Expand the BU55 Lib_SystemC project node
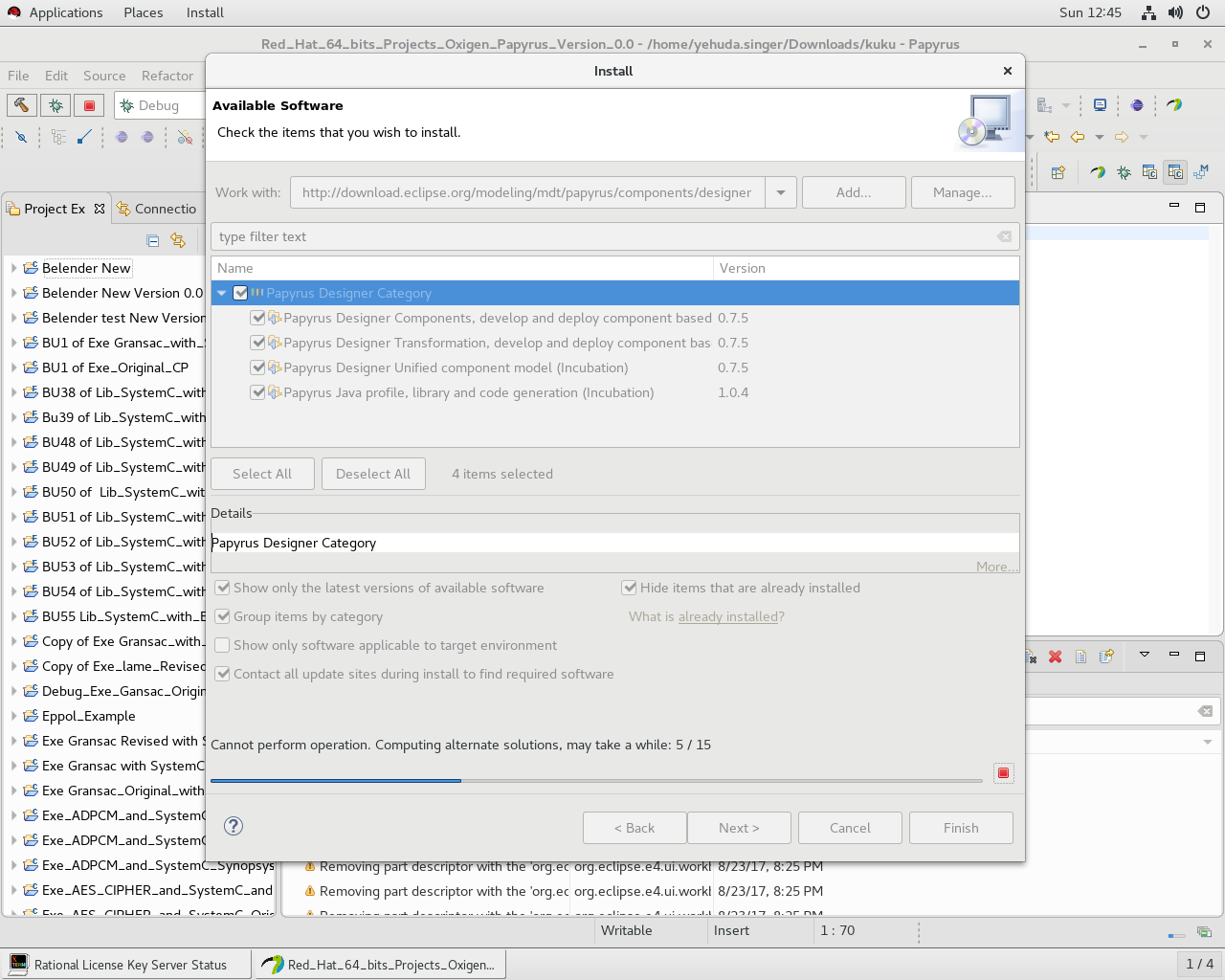This screenshot has width=1225, height=980. click(13, 616)
